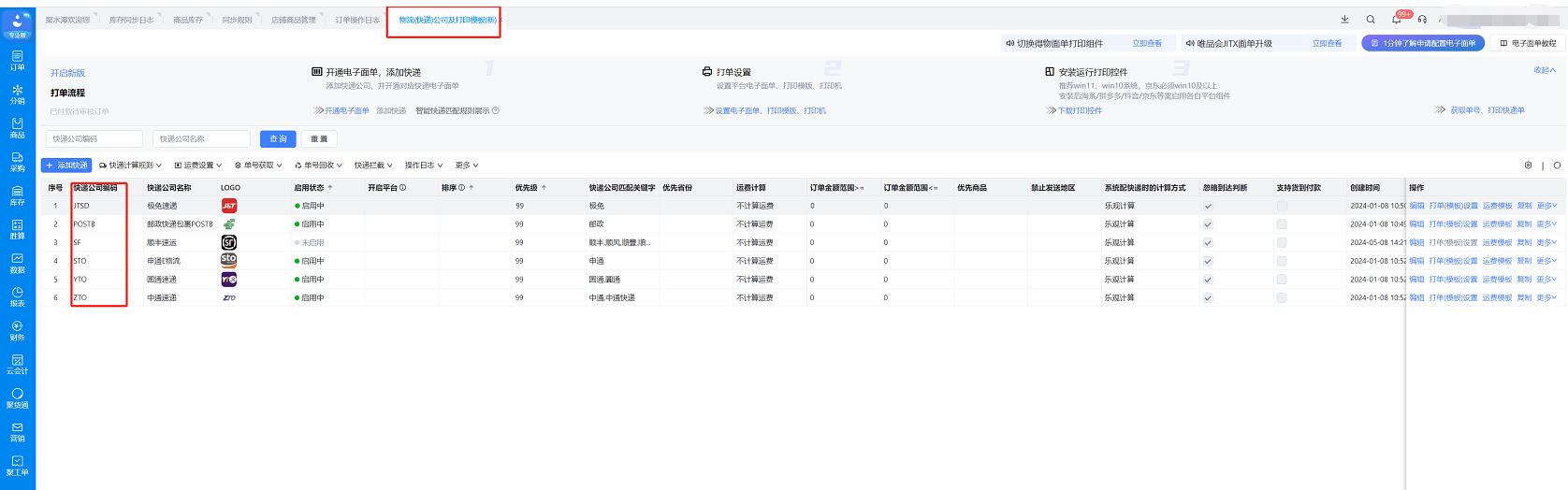Screen dimensions: 1568x490
Task: Click the customer service headset icon
Action: (1422, 19)
